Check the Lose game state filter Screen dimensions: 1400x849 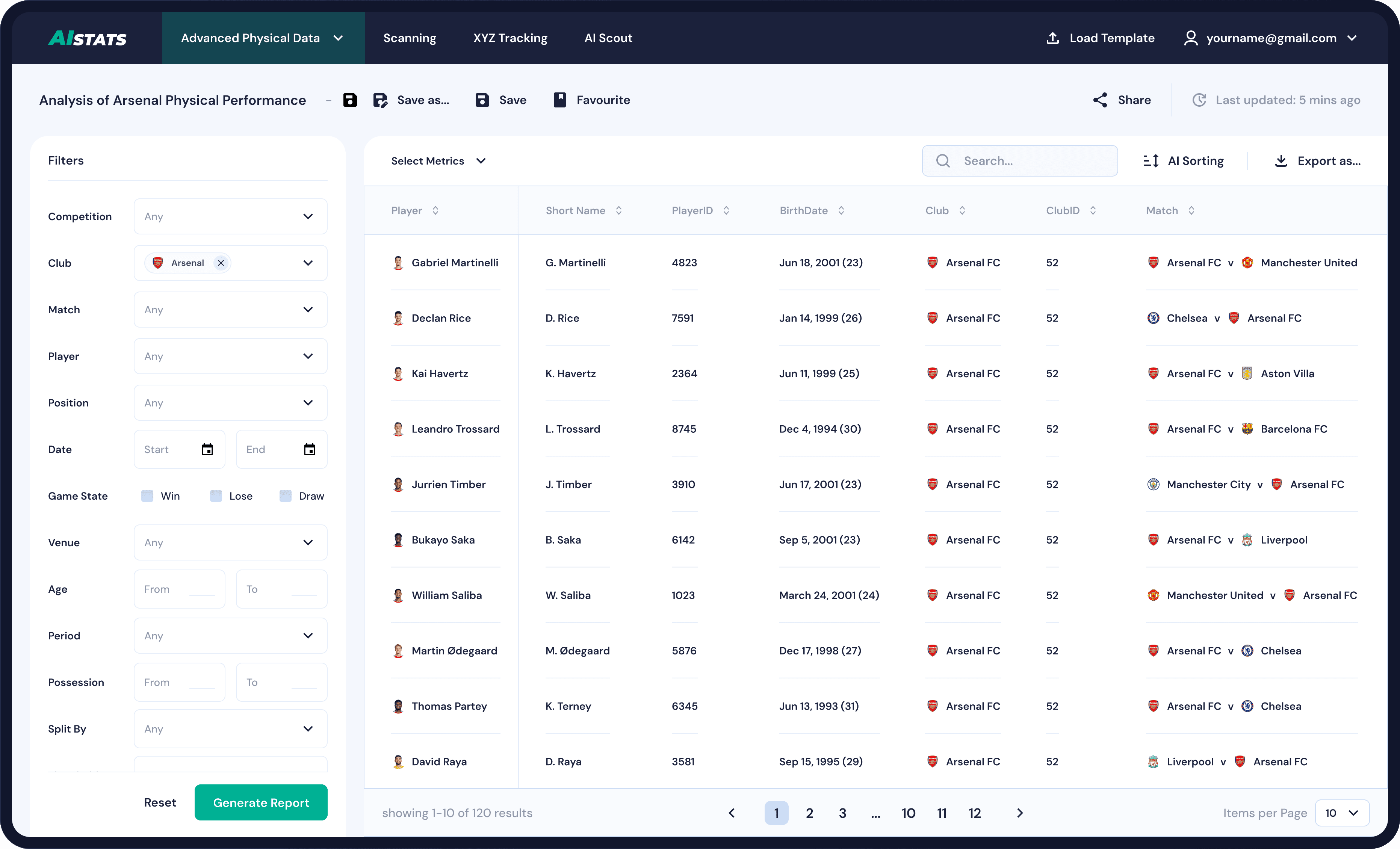(215, 496)
